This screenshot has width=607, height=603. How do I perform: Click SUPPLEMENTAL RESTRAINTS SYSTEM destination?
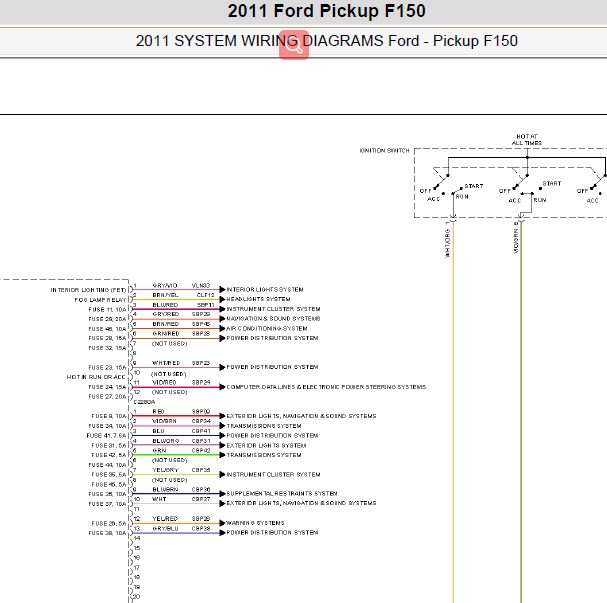(x=282, y=493)
